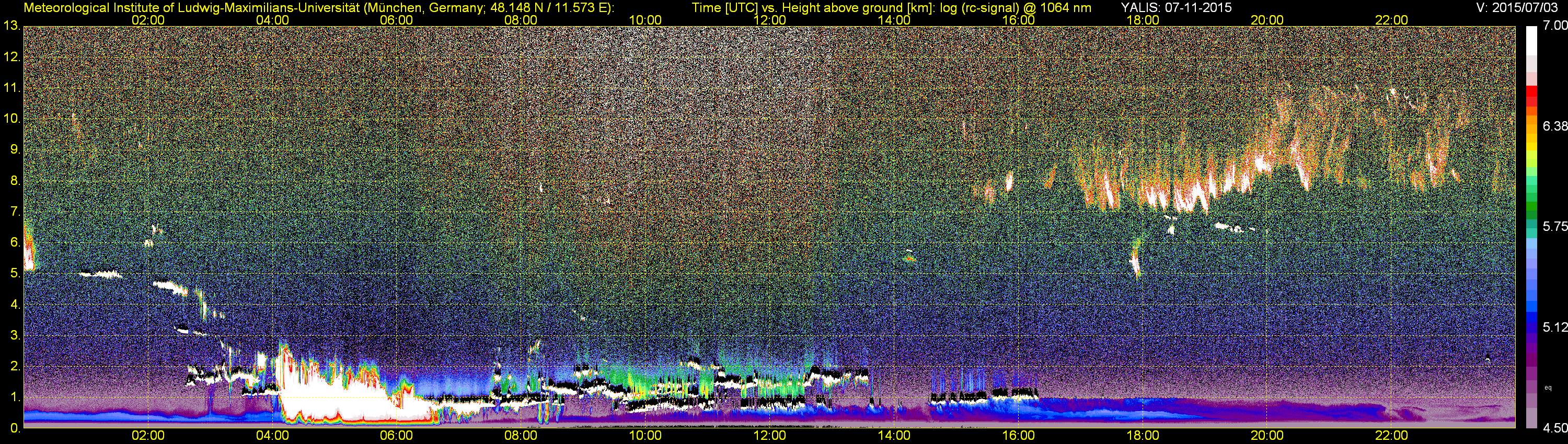Click the large white cloud echo after 04:00
The width and height of the screenshot is (1568, 444).
click(341, 395)
